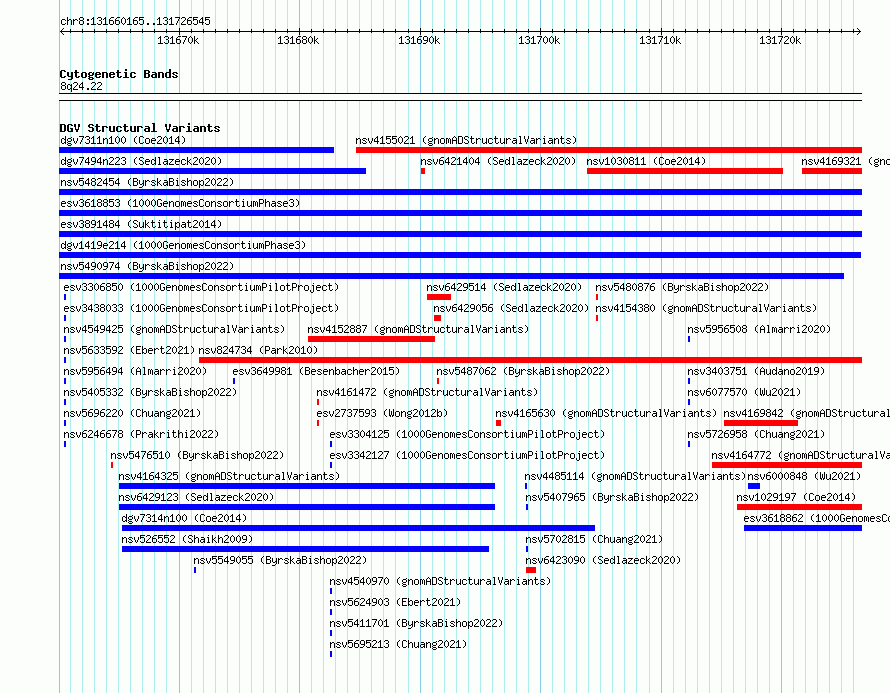
Task: Click the nsv4169842 variant label
Action: (807, 413)
